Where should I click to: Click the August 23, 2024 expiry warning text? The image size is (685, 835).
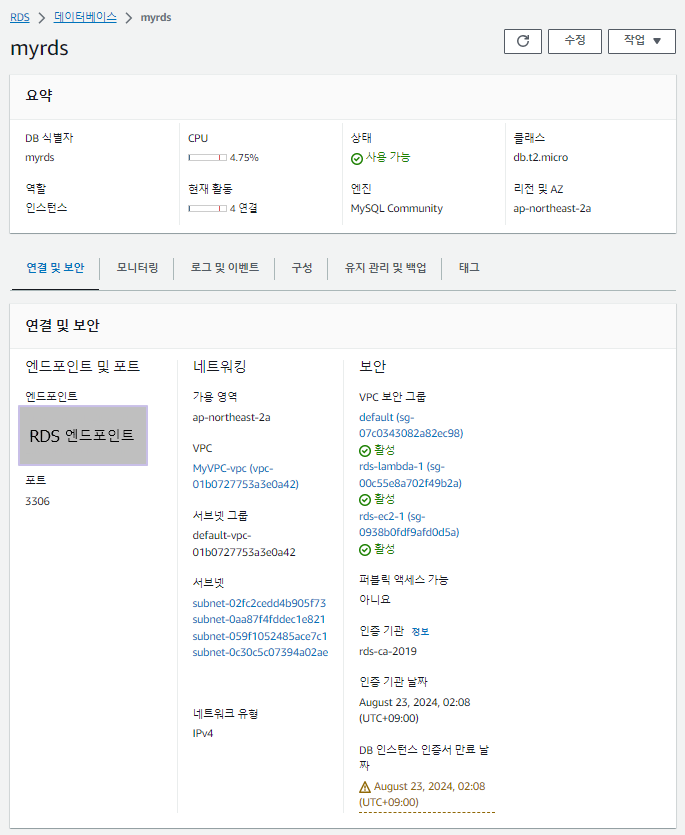point(429,794)
